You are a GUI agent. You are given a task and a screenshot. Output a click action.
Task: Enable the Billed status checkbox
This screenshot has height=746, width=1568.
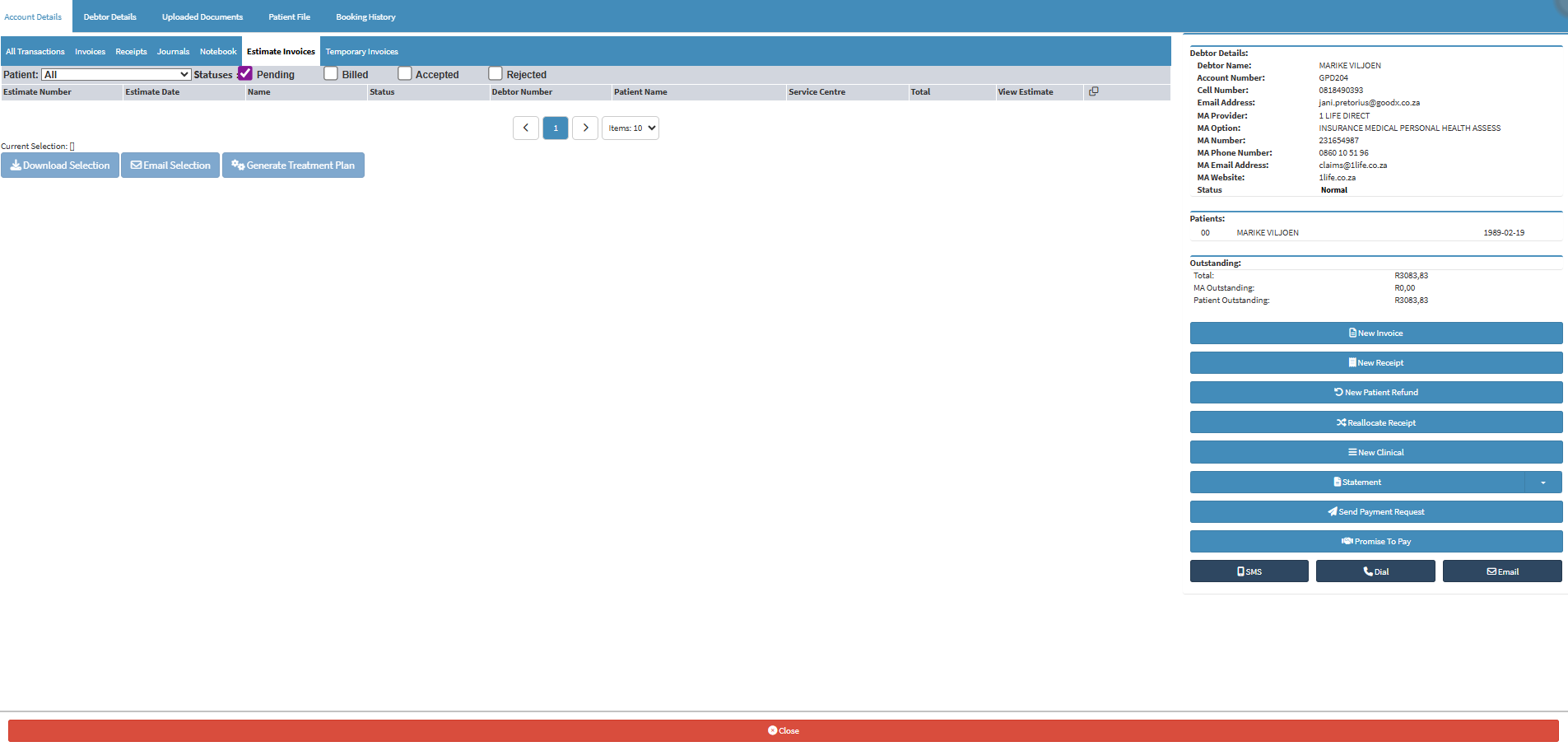click(331, 73)
